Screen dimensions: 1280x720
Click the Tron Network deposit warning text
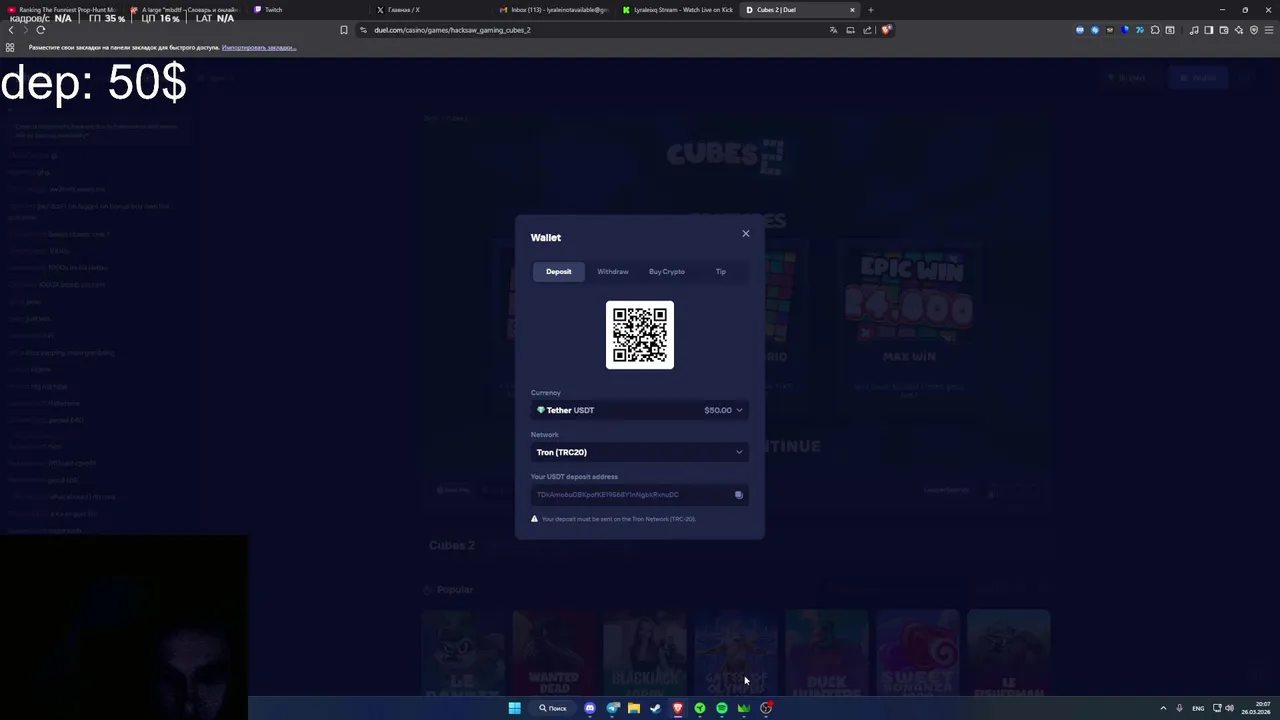coord(618,519)
